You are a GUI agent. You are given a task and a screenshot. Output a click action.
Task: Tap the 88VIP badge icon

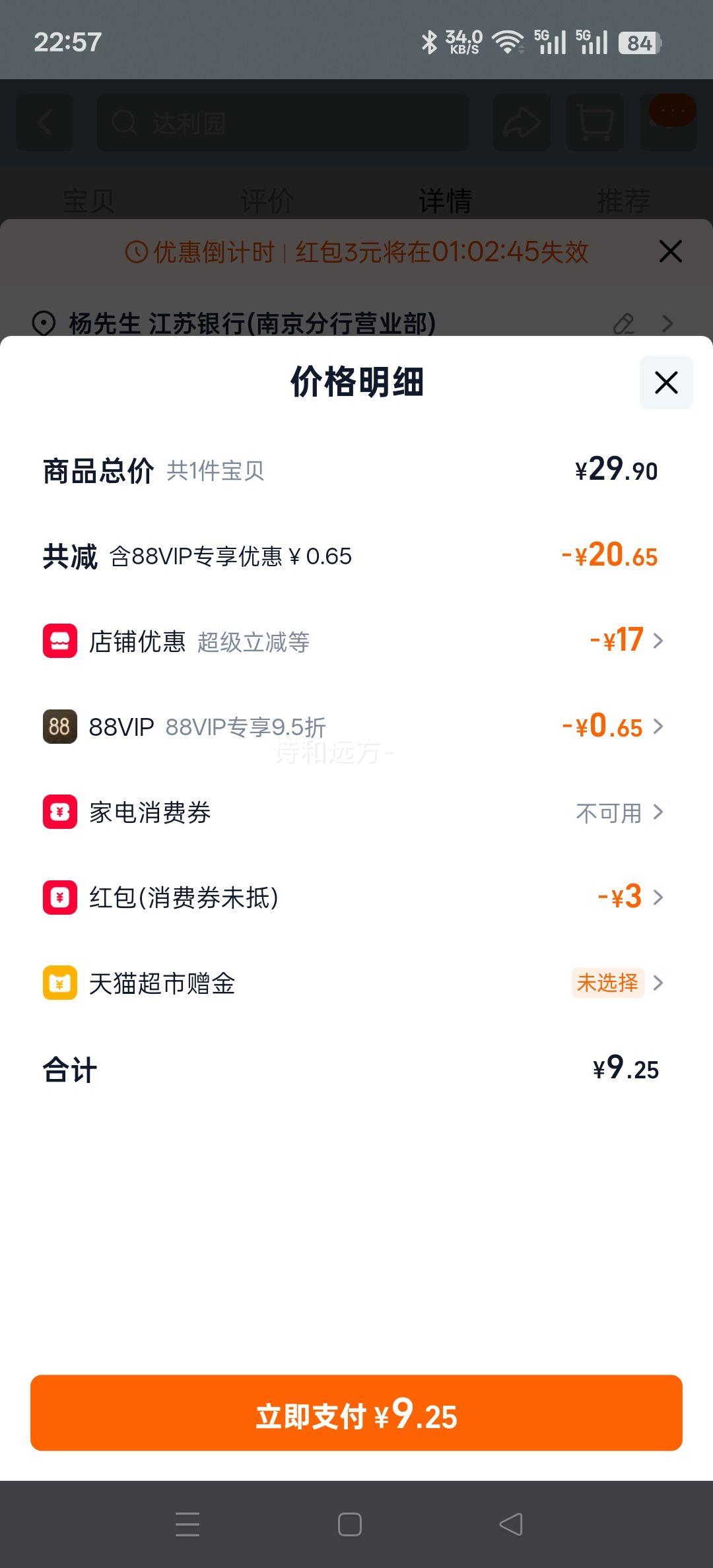pos(60,727)
